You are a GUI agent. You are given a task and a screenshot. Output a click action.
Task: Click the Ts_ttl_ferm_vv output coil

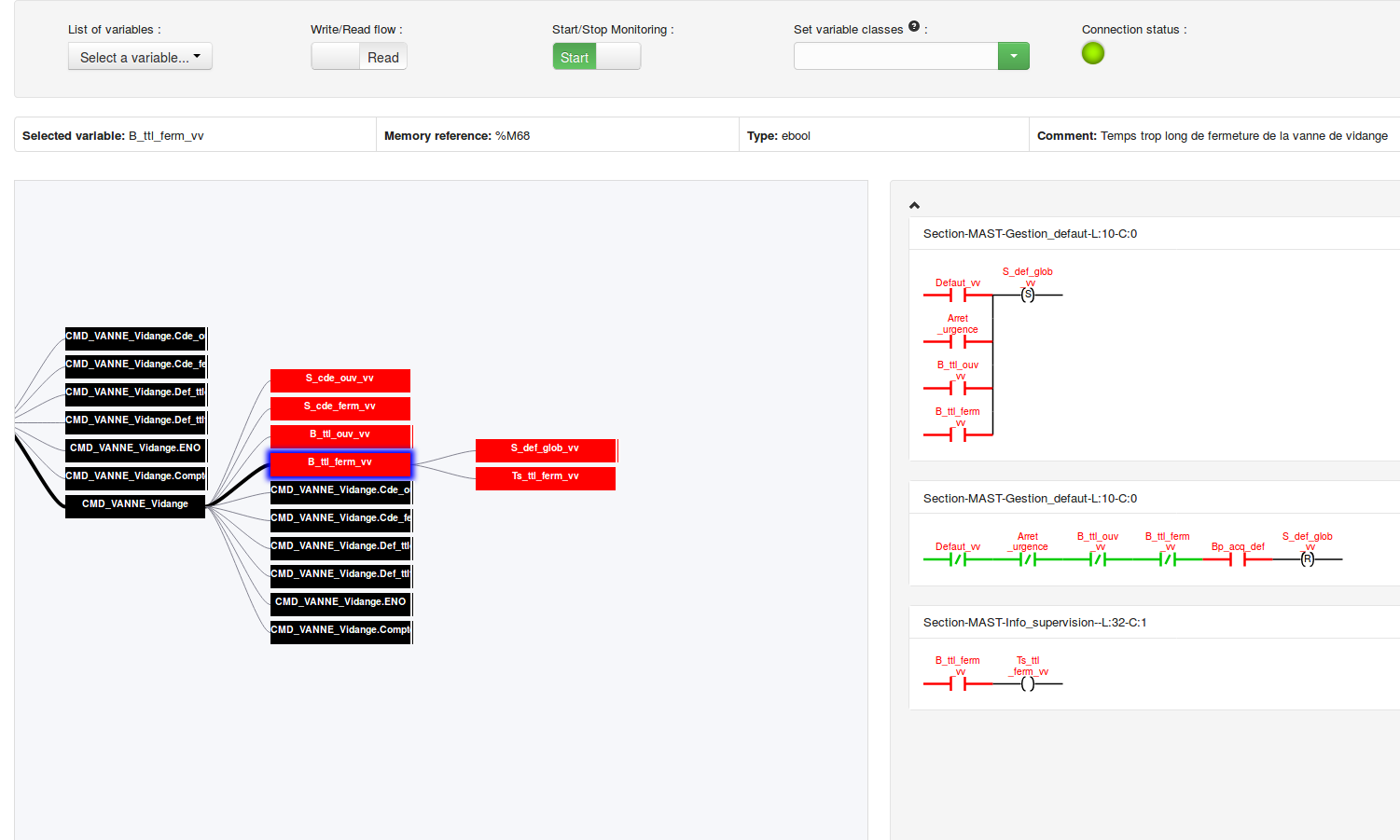(1029, 682)
